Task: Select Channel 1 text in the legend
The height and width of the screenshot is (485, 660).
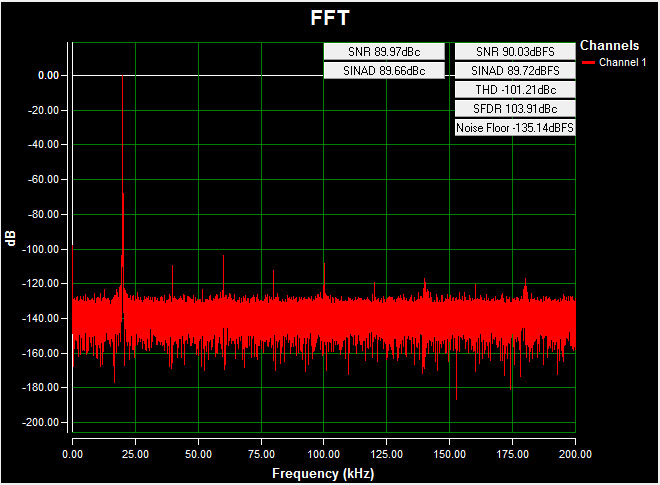Action: pyautogui.click(x=623, y=62)
